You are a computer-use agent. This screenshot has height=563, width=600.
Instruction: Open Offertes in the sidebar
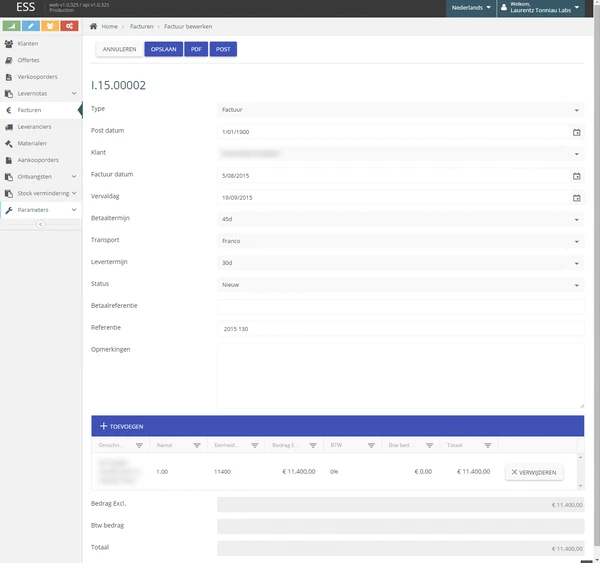click(41, 60)
